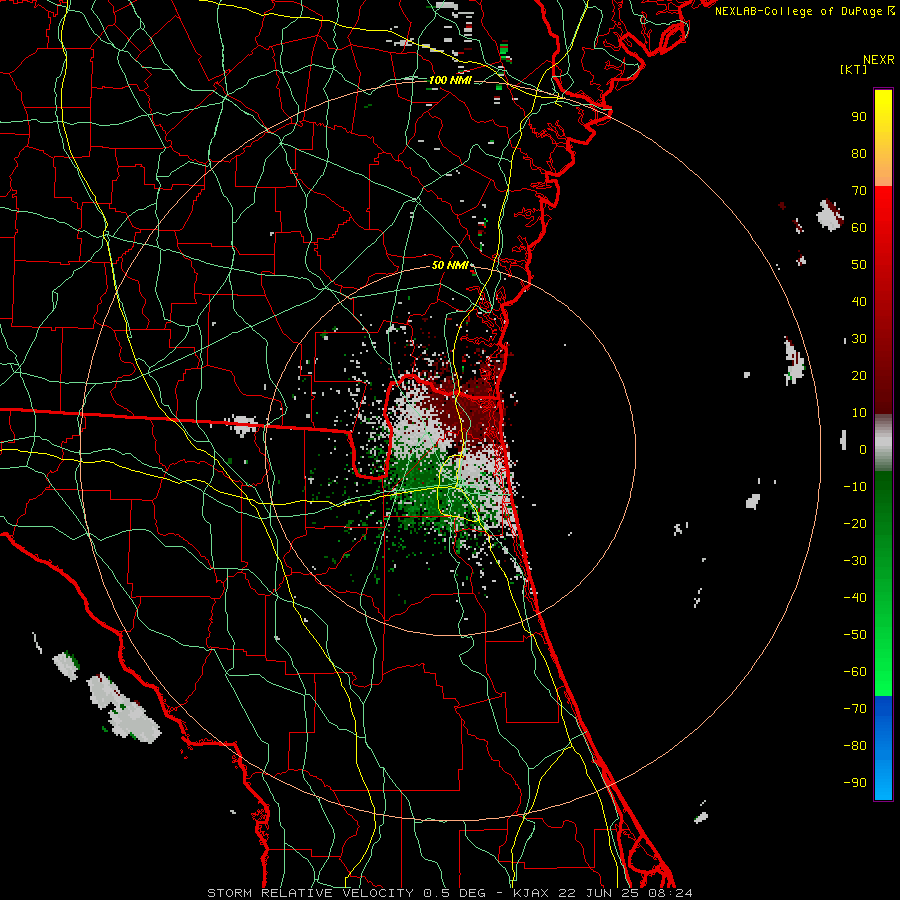
Task: Pick the bright green segment of the color bar
Action: 883,660
